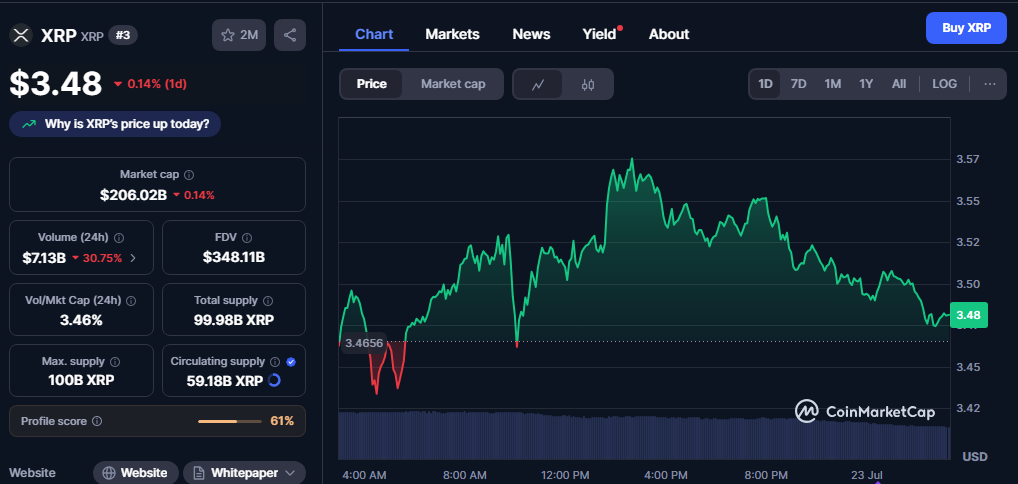The width and height of the screenshot is (1018, 484).
Task: Click the 100B XRP max supply value
Action: point(81,381)
